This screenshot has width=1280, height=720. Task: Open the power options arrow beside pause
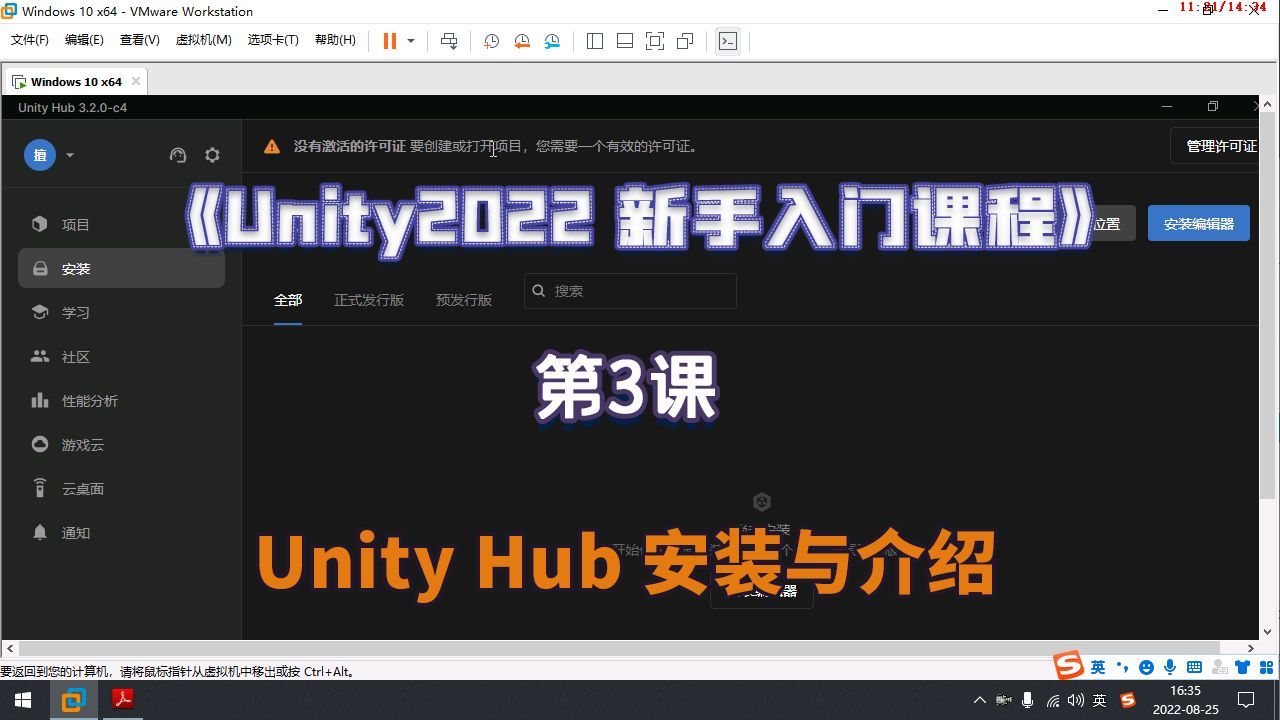coord(410,41)
